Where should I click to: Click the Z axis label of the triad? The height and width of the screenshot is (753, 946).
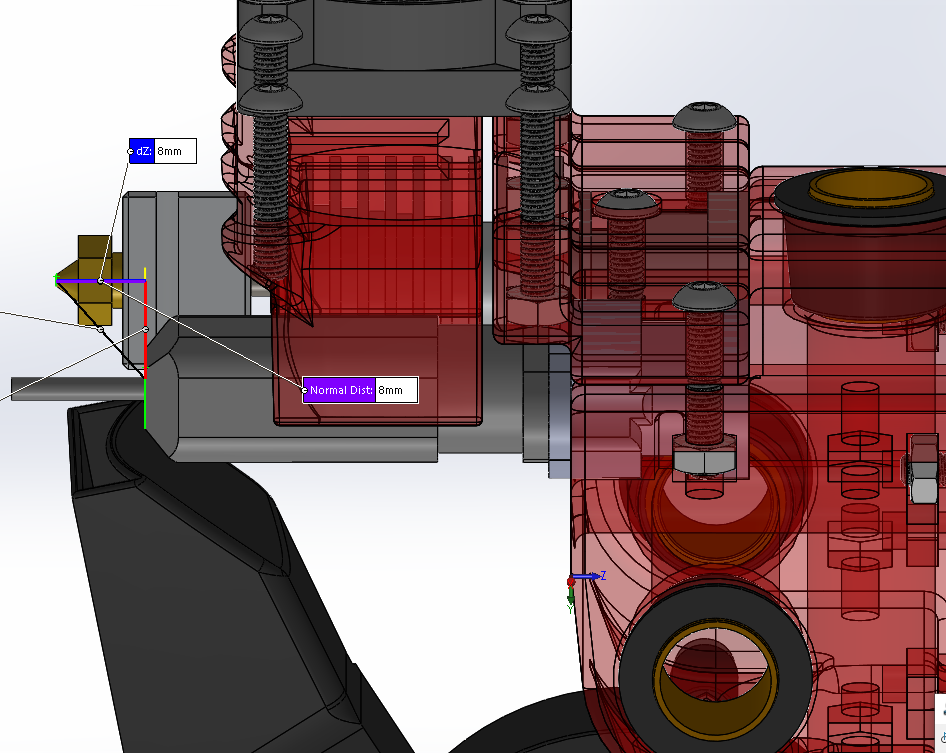tap(603, 576)
